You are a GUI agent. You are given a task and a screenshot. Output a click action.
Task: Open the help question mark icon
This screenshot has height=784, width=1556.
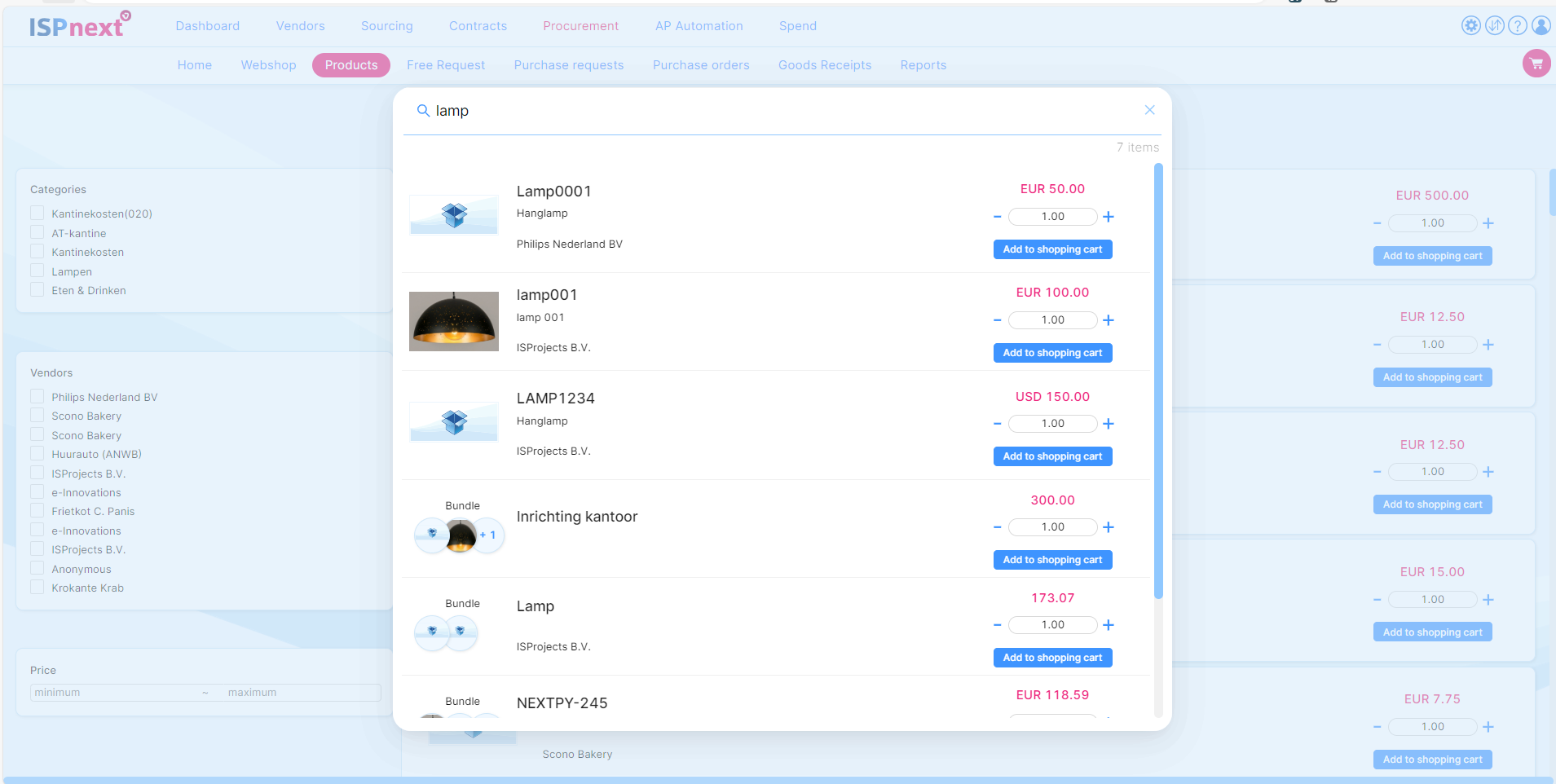point(1517,25)
